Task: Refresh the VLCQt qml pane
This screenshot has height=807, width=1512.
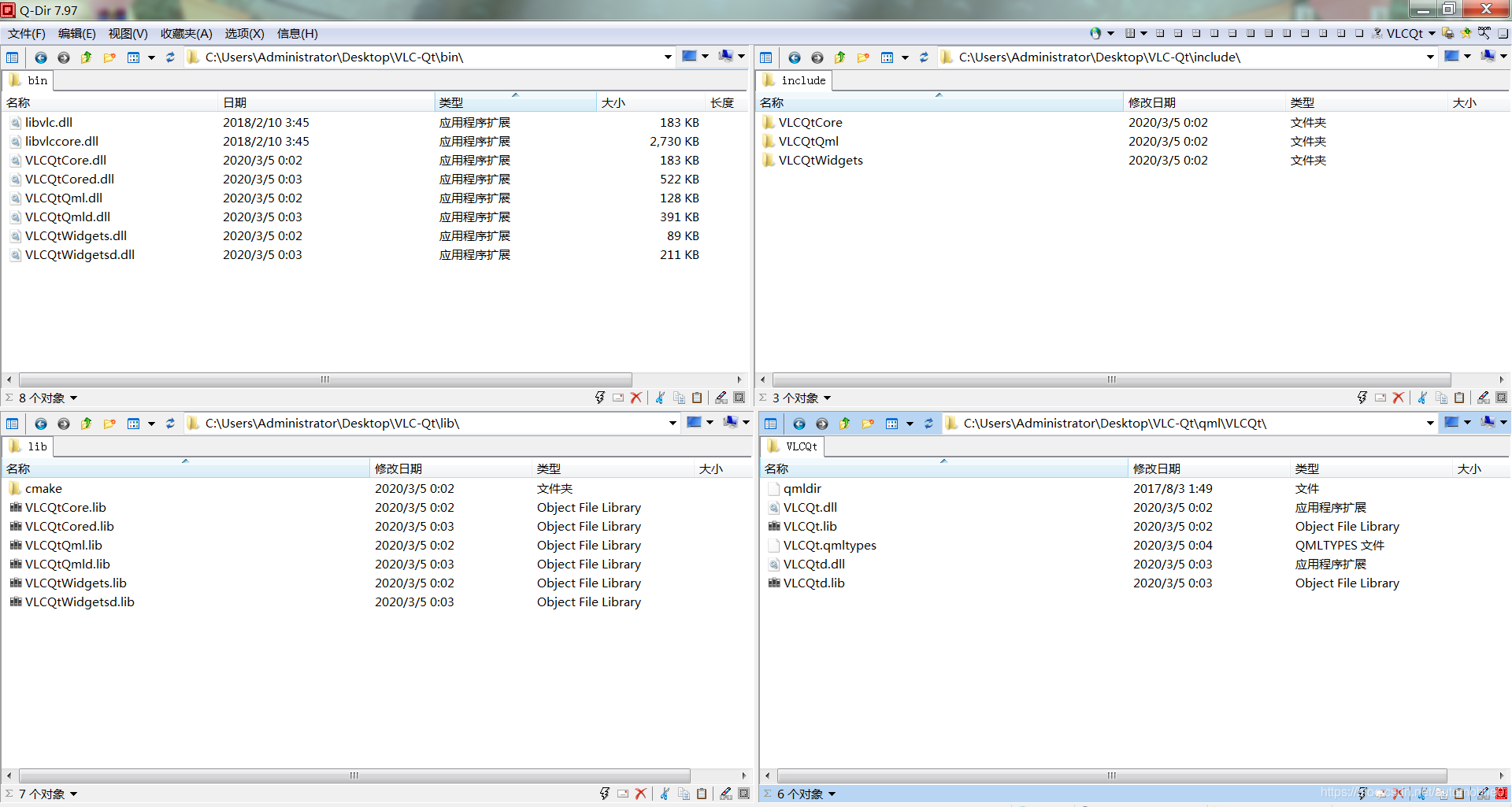Action: pyautogui.click(x=928, y=424)
